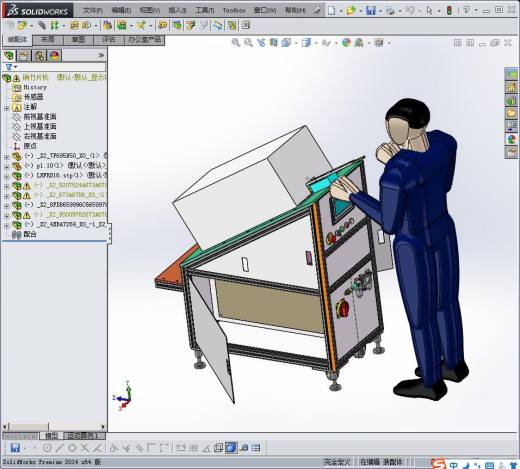Expand the FeatureManager panel double chevron

coord(101,55)
